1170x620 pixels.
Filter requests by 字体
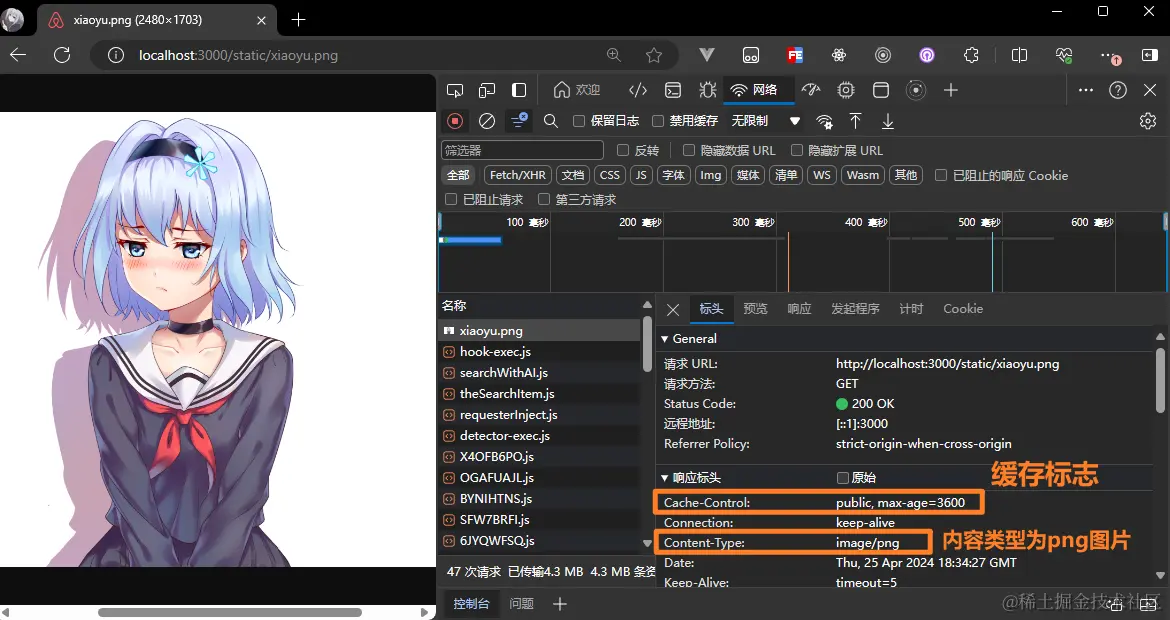click(x=673, y=175)
